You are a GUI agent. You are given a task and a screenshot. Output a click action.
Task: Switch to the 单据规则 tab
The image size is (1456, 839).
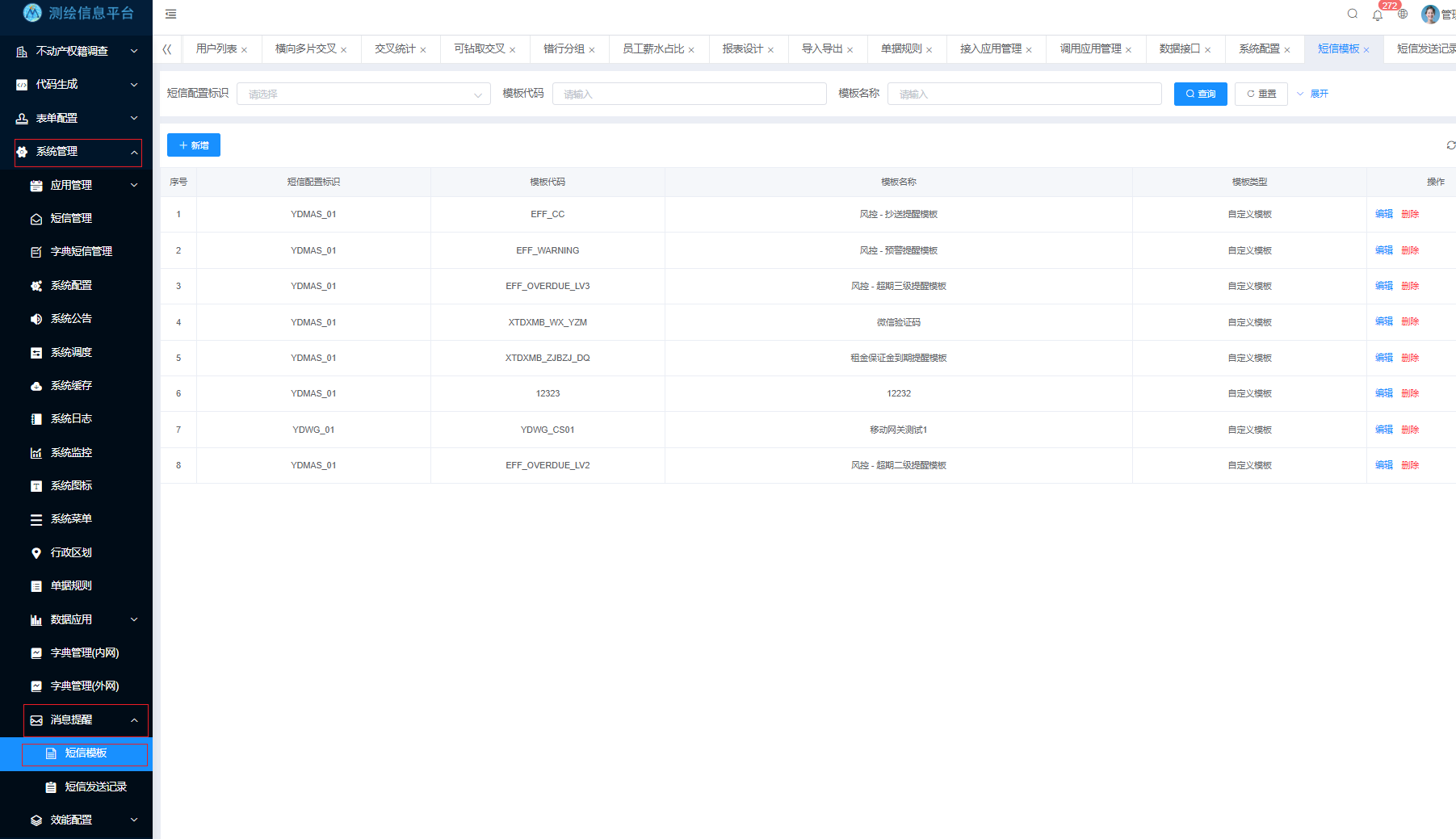900,48
